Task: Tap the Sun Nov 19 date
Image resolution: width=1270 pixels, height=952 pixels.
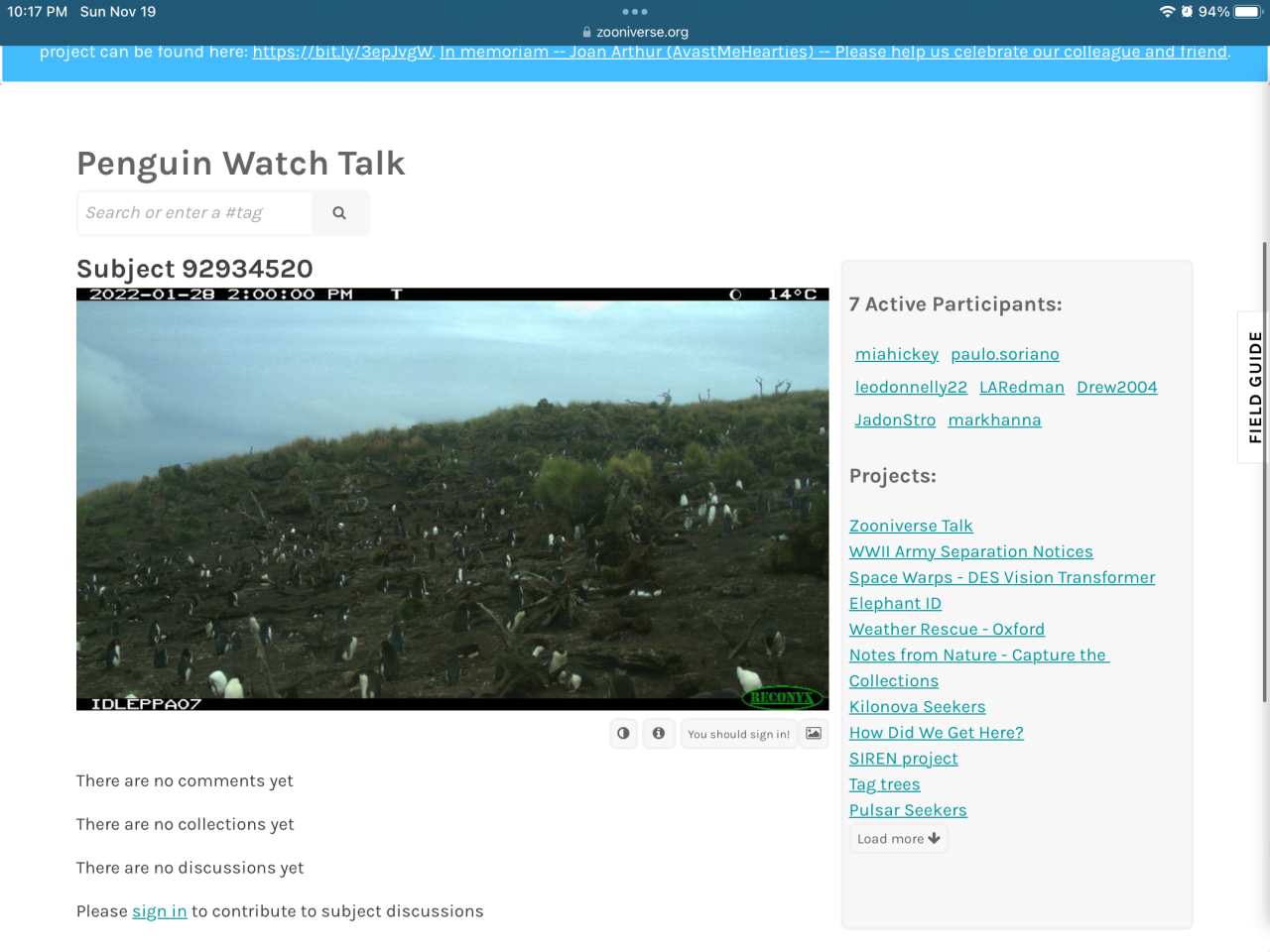Action: click(118, 12)
